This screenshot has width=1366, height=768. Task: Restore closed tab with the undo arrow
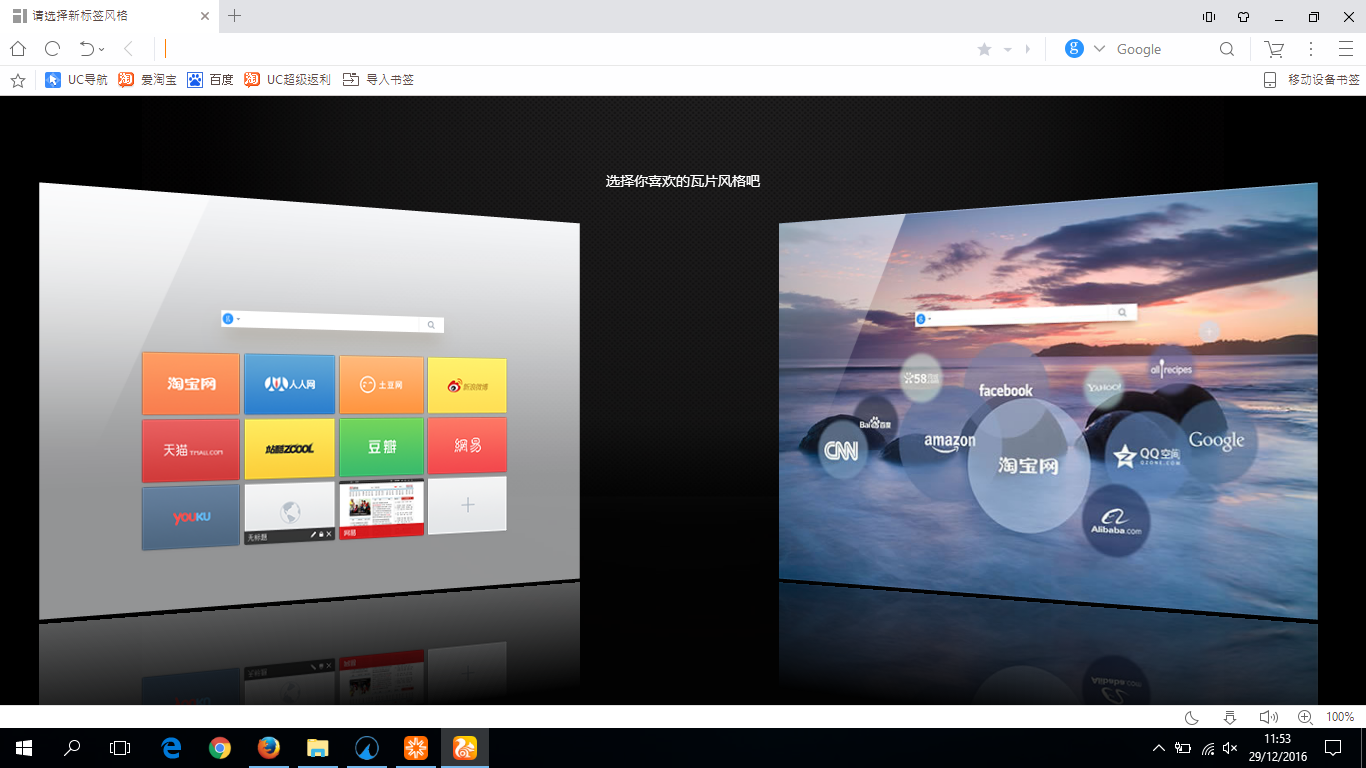click(x=86, y=49)
